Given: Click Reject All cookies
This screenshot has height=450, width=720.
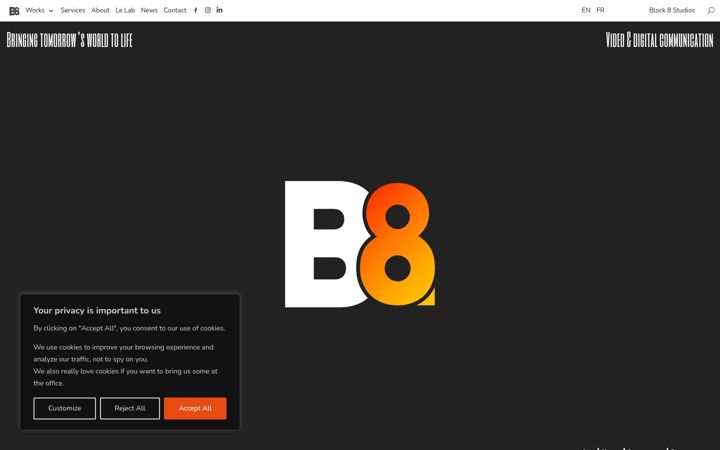Looking at the screenshot, I should point(130,408).
